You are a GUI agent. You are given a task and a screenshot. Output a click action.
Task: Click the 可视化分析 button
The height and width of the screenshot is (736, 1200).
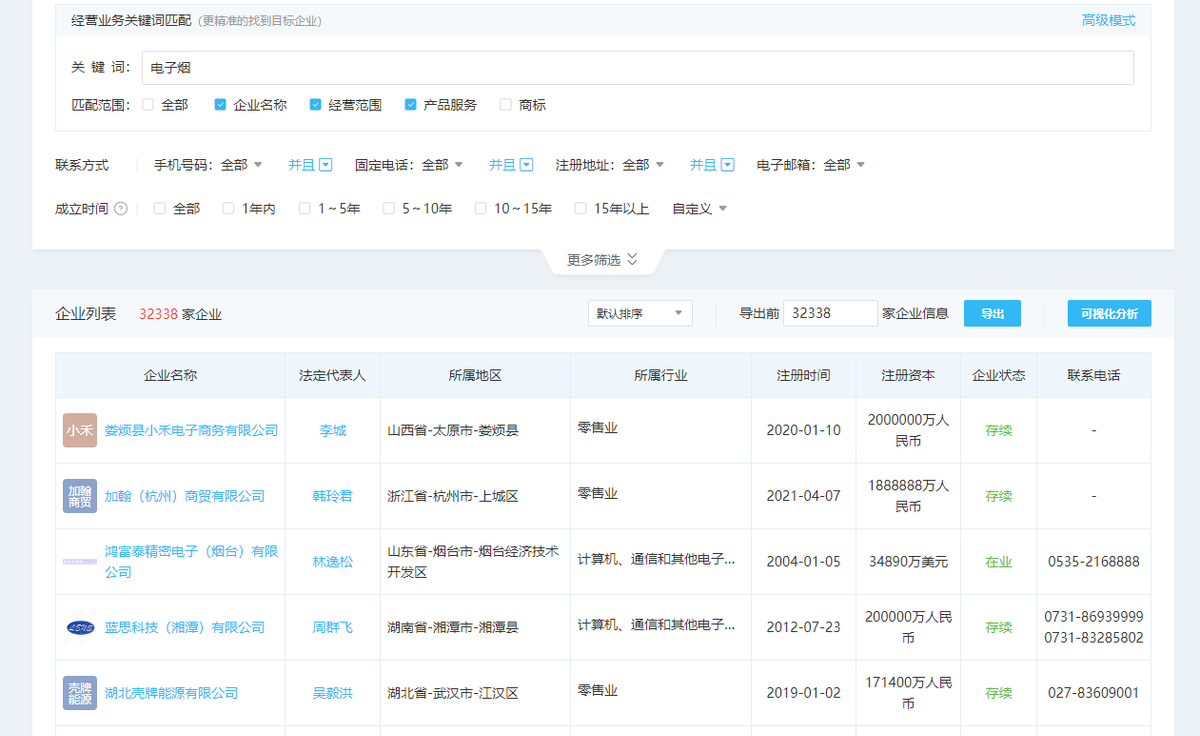tap(1109, 314)
